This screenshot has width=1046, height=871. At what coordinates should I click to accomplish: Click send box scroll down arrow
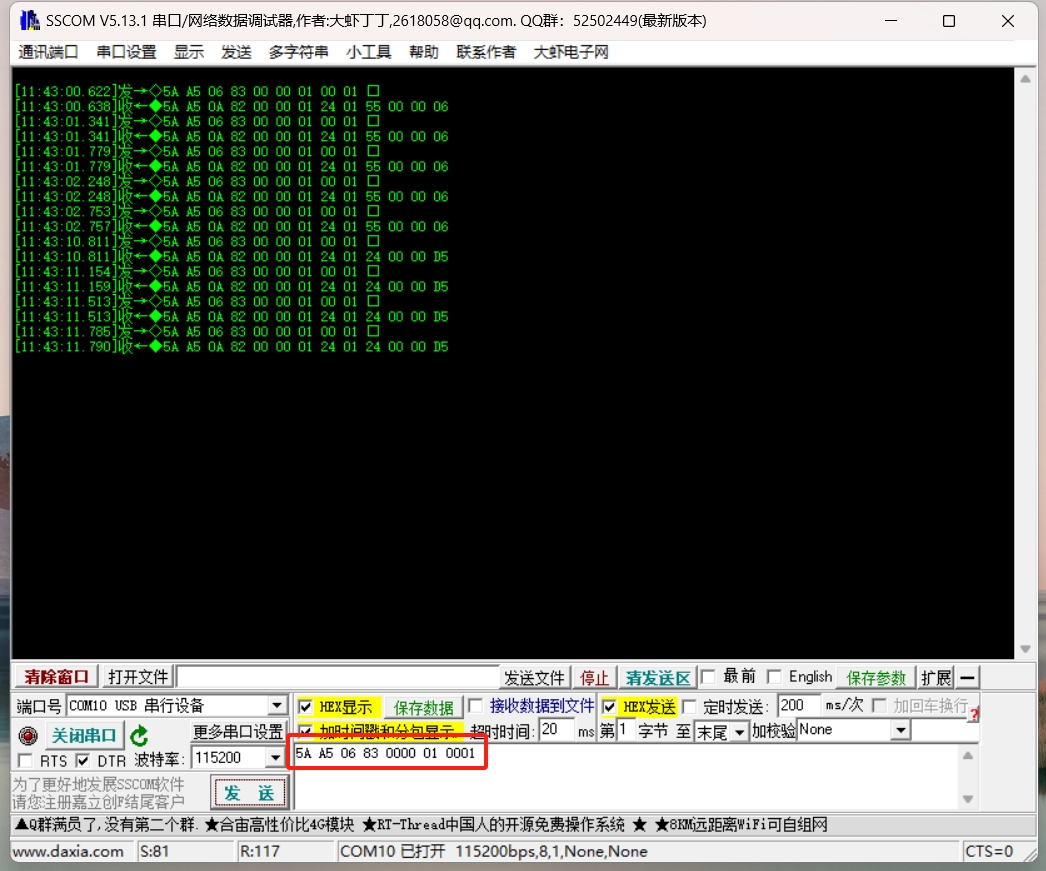968,799
